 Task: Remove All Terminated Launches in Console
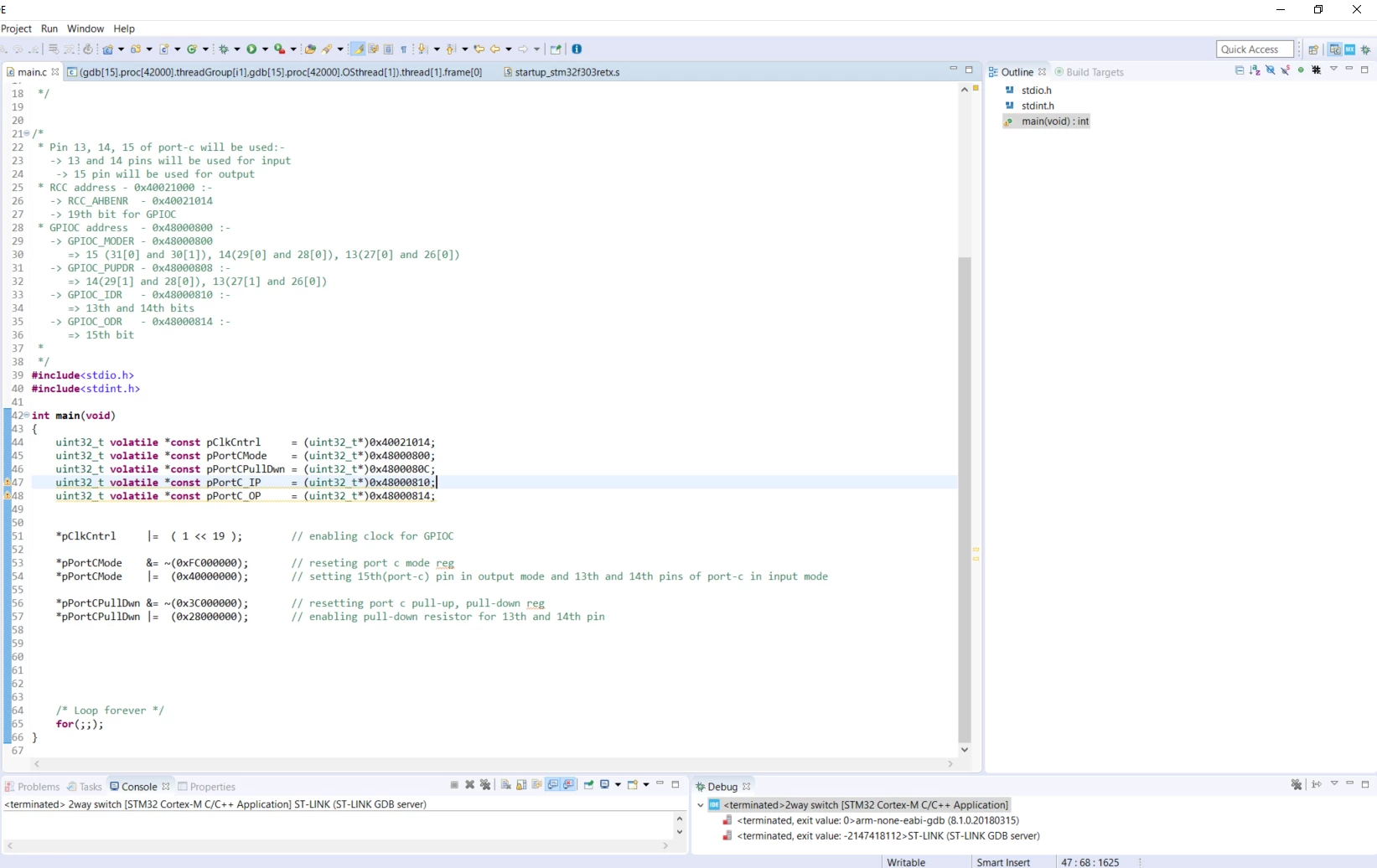(484, 785)
